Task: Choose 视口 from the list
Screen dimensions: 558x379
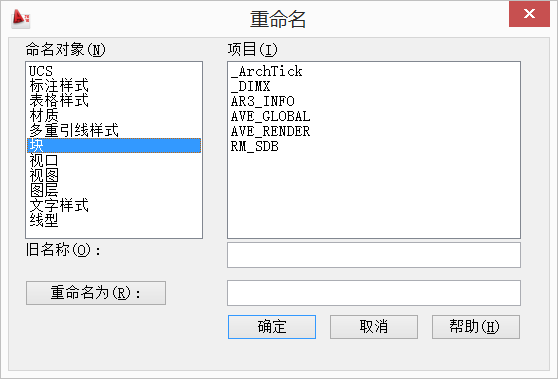Action: point(114,160)
